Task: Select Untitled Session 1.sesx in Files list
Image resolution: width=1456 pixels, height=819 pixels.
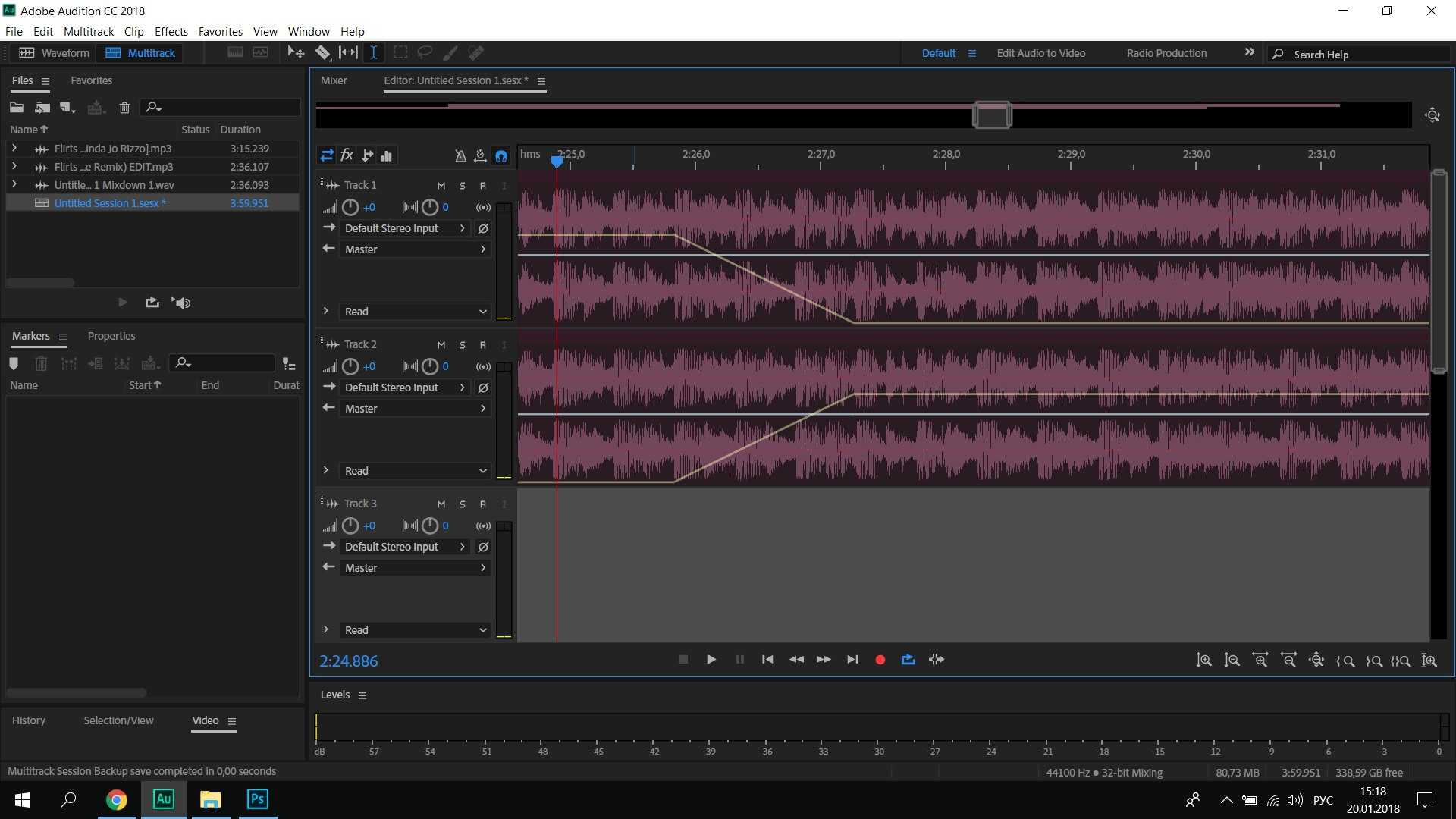Action: (152, 203)
